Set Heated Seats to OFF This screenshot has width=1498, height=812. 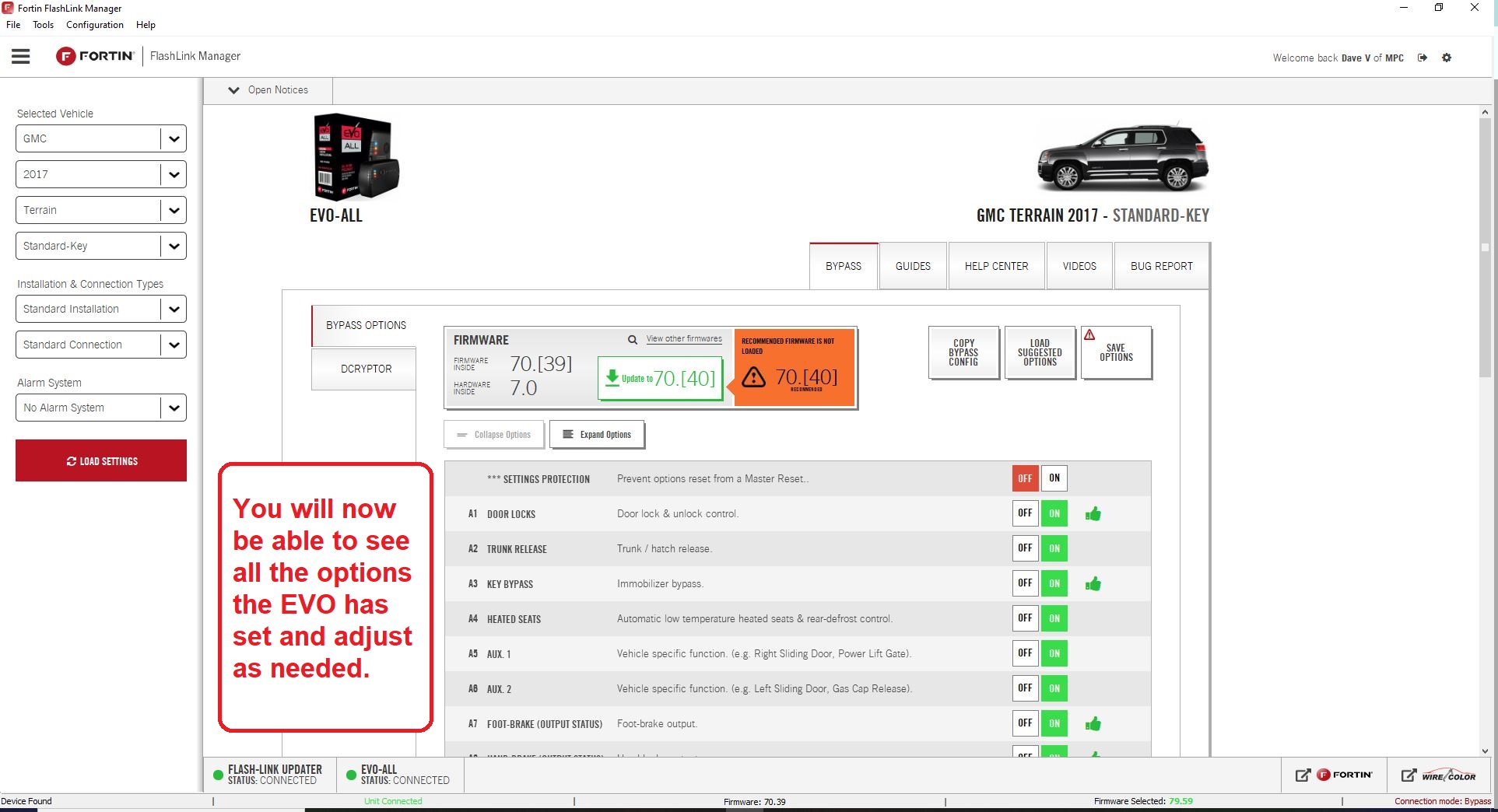(x=1025, y=618)
